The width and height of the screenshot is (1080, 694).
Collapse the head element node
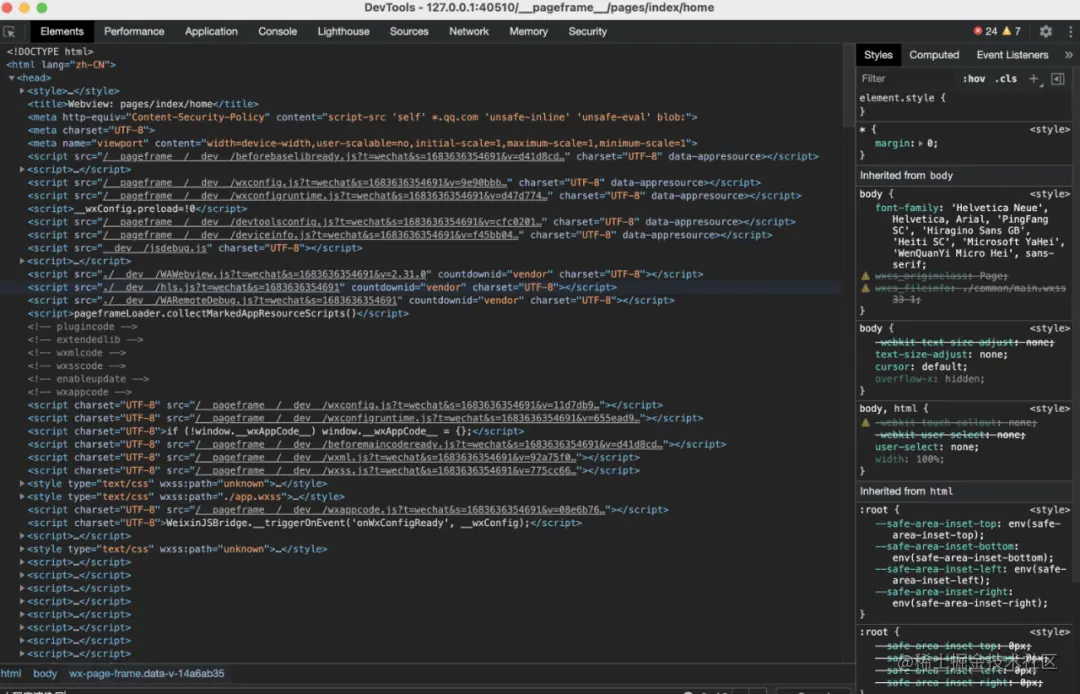pos(12,78)
